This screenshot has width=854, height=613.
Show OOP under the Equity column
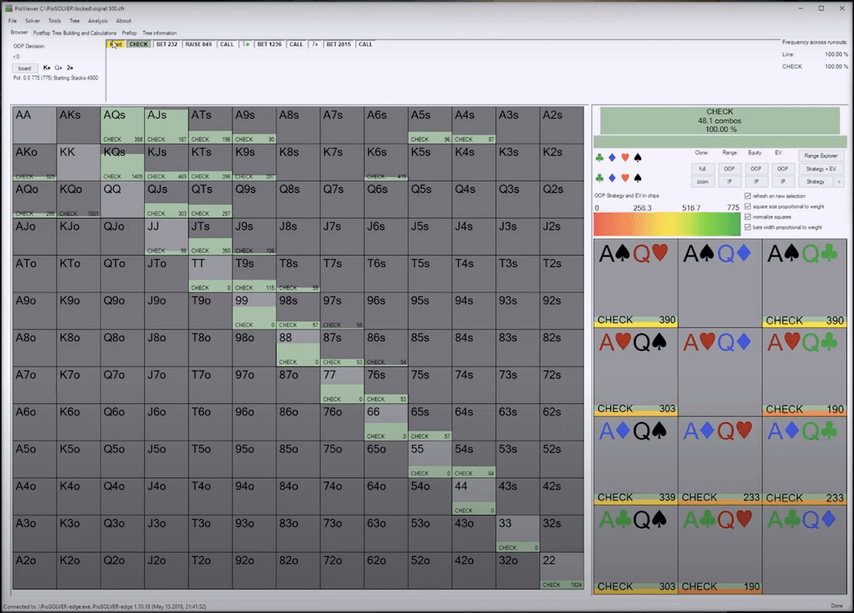(x=756, y=169)
